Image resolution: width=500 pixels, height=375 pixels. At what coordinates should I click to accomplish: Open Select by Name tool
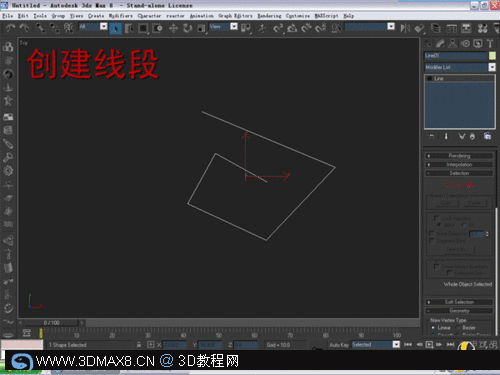coord(129,28)
